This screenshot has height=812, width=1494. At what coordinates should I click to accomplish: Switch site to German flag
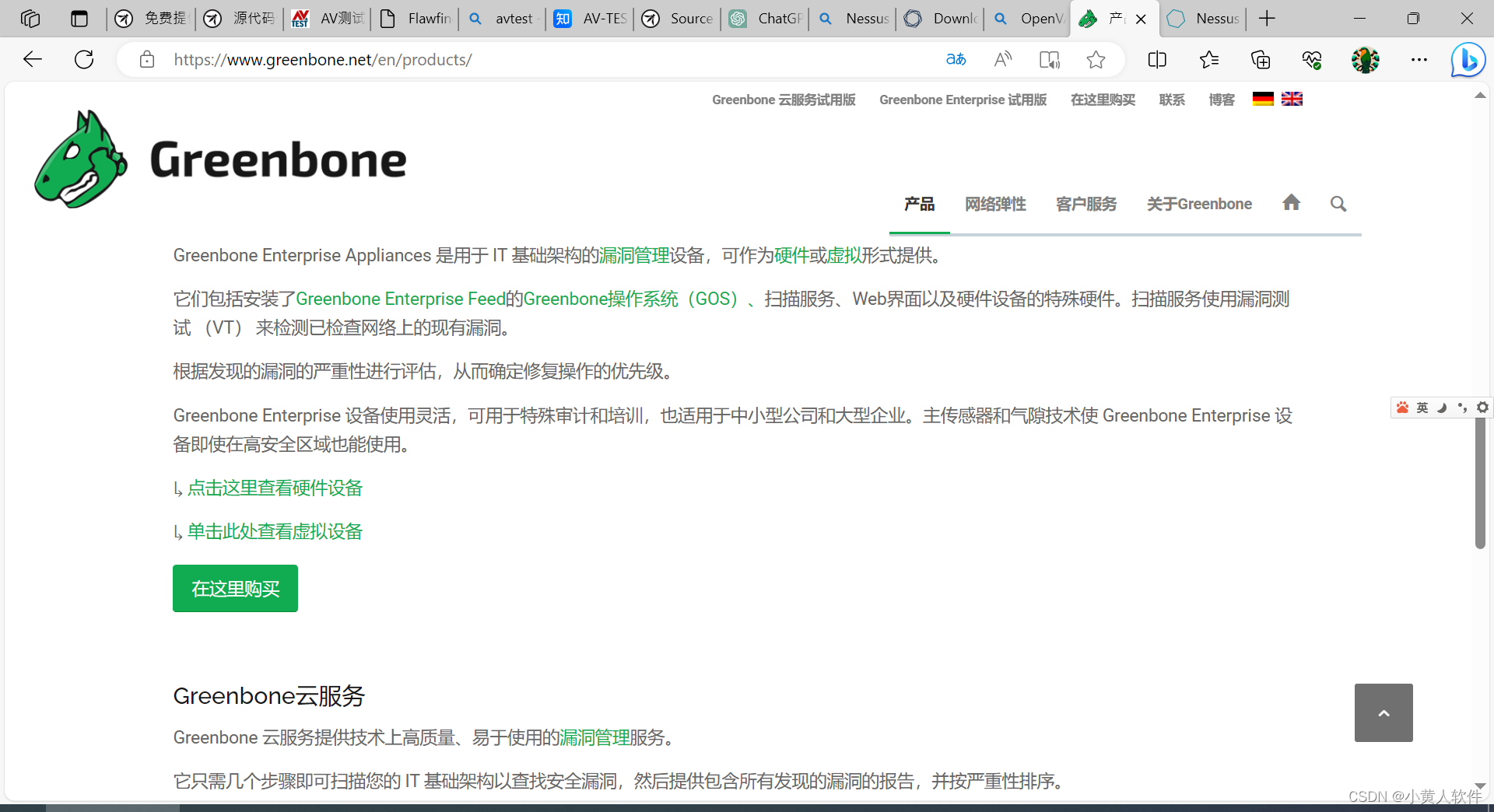pos(1263,99)
